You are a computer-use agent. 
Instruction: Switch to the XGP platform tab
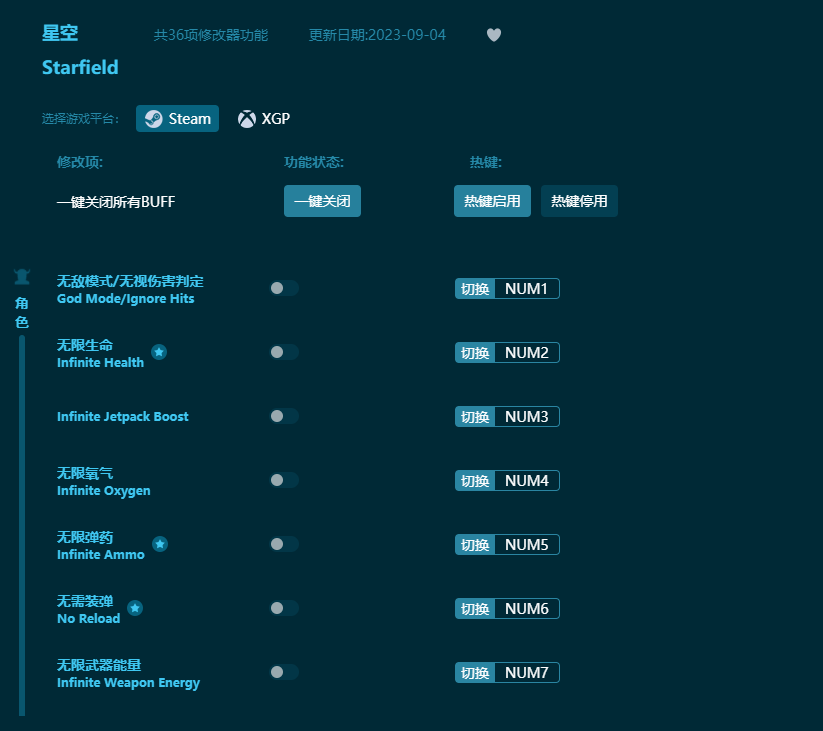pos(263,118)
